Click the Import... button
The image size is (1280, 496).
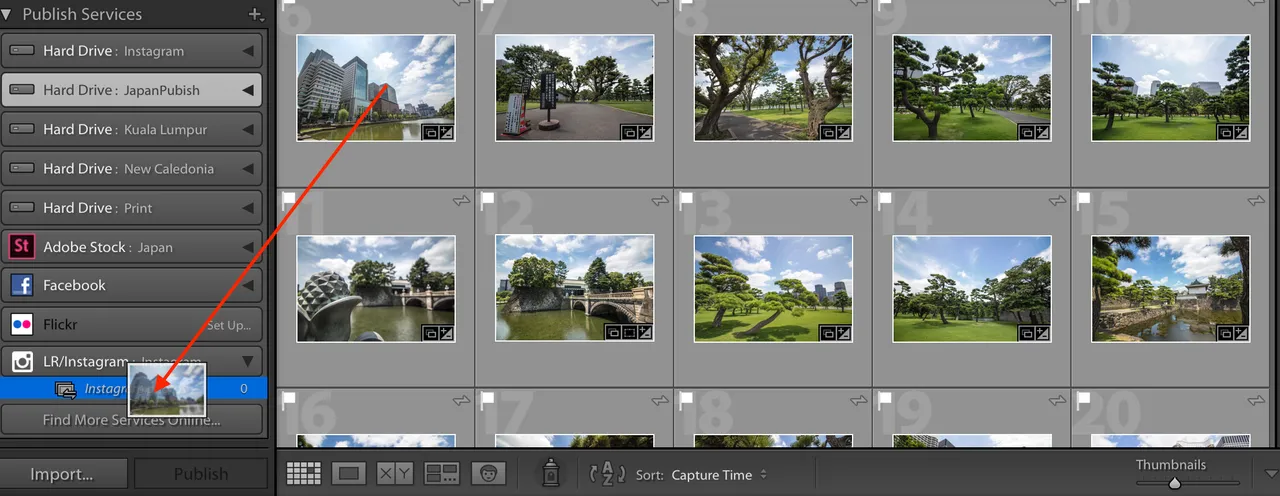[x=64, y=474]
